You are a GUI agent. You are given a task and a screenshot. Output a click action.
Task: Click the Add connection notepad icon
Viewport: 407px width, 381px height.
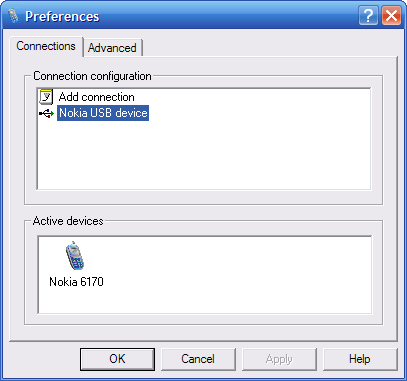pos(46,97)
